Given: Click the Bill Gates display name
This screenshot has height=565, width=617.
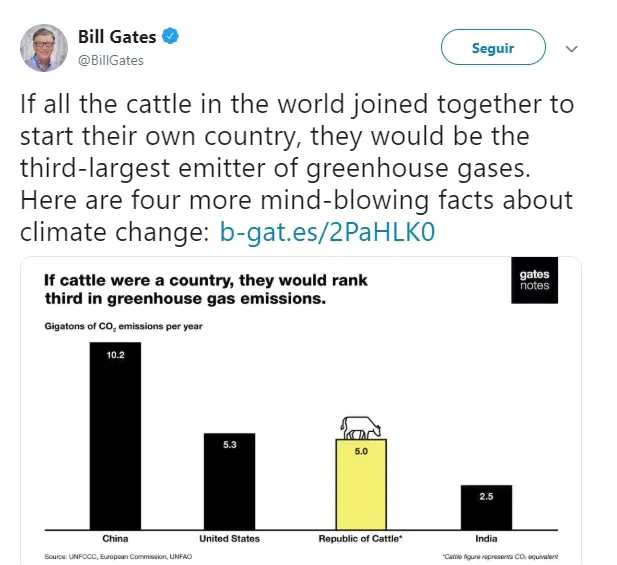Looking at the screenshot, I should (x=118, y=37).
